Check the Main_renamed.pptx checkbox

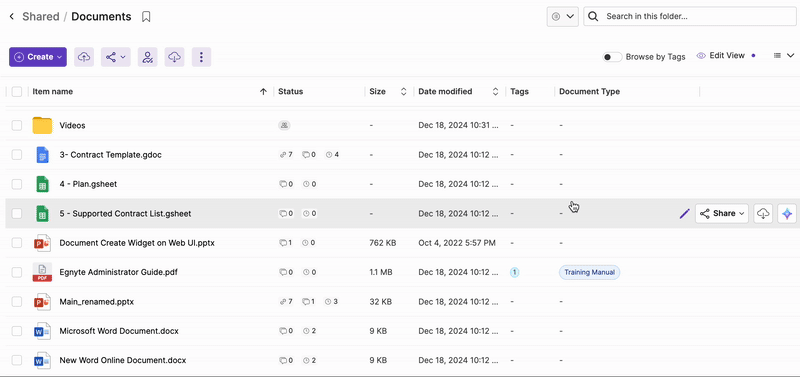[17, 301]
